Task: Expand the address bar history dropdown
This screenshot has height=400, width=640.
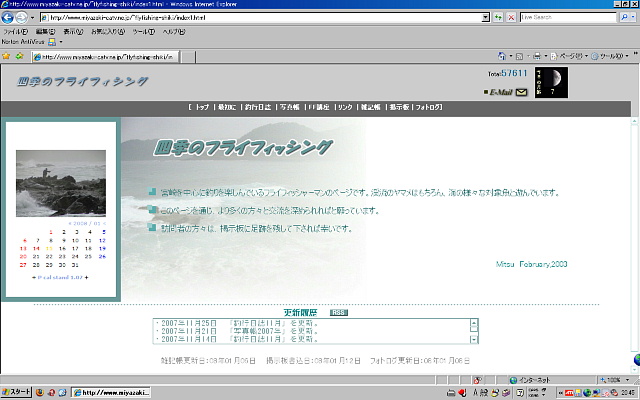Action: pyautogui.click(x=485, y=18)
